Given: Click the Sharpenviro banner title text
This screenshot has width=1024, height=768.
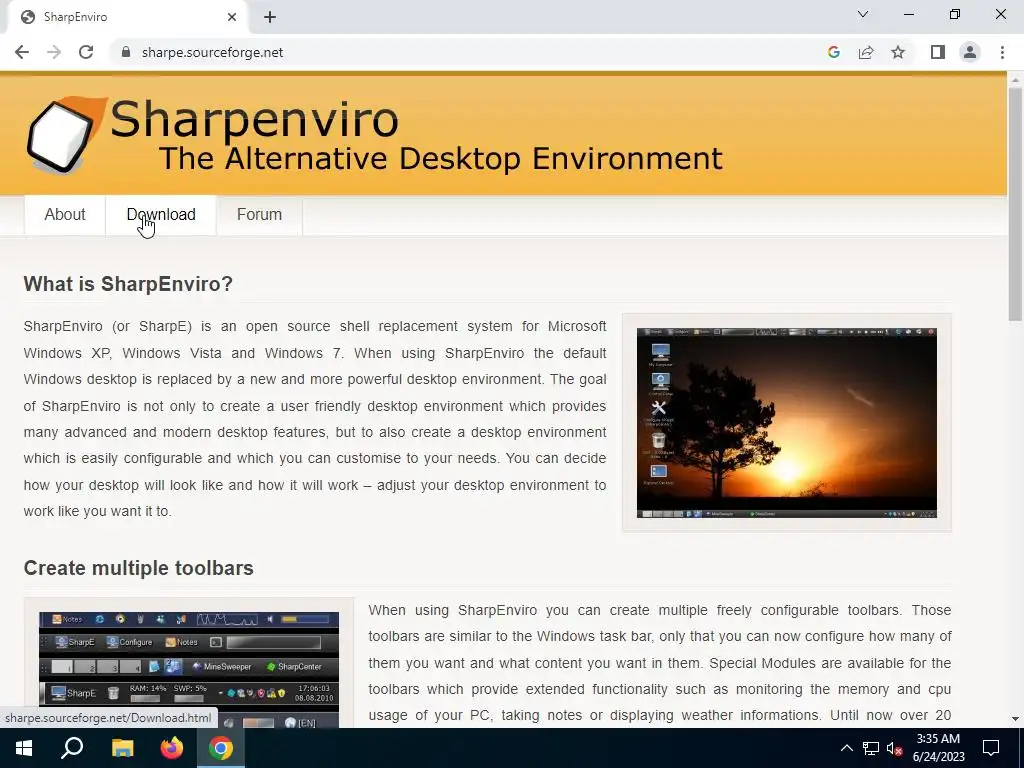Looking at the screenshot, I should click(254, 120).
